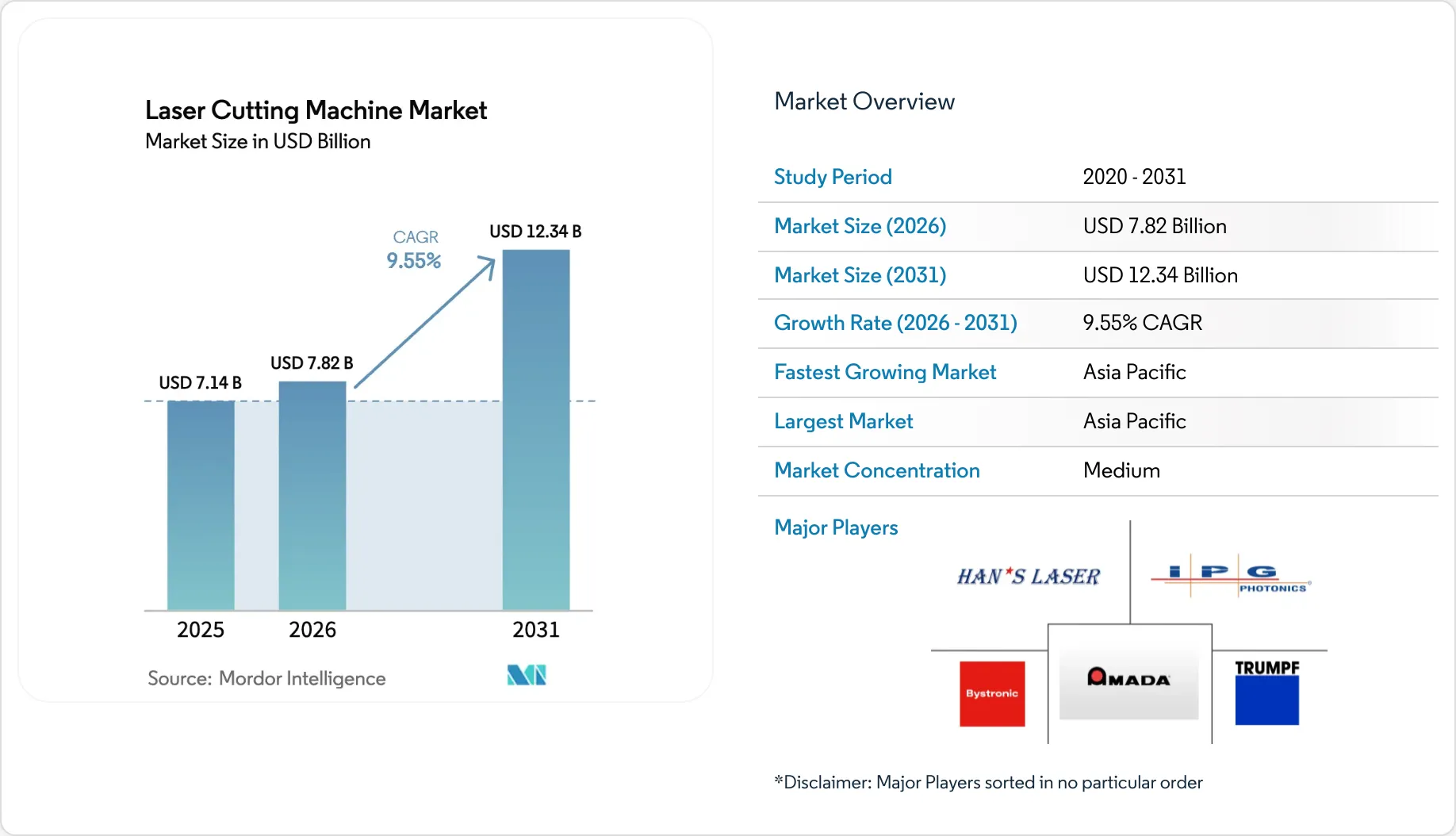Click the Major Players heading
Viewport: 1456px width, 836px height.
pyautogui.click(x=836, y=527)
